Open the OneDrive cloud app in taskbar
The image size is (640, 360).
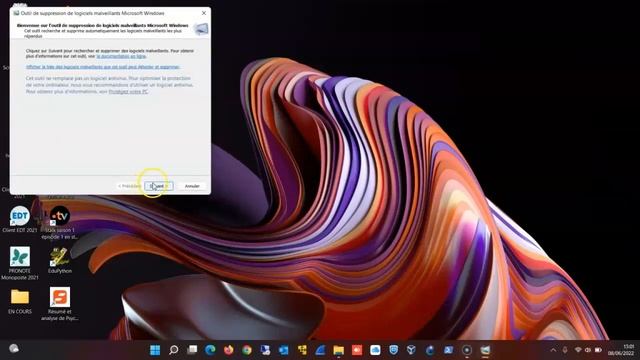375,350
